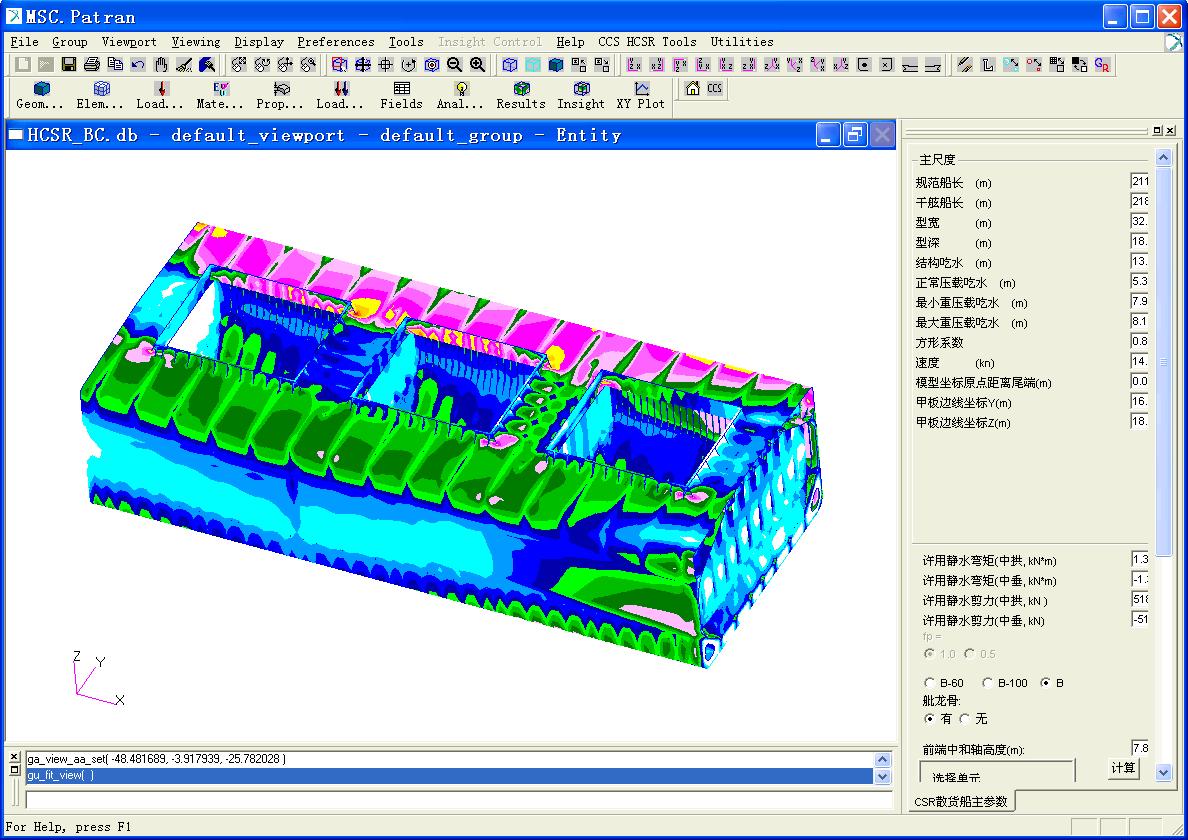
Task: Choose 无 for the bilge keel option
Action: coord(965,718)
